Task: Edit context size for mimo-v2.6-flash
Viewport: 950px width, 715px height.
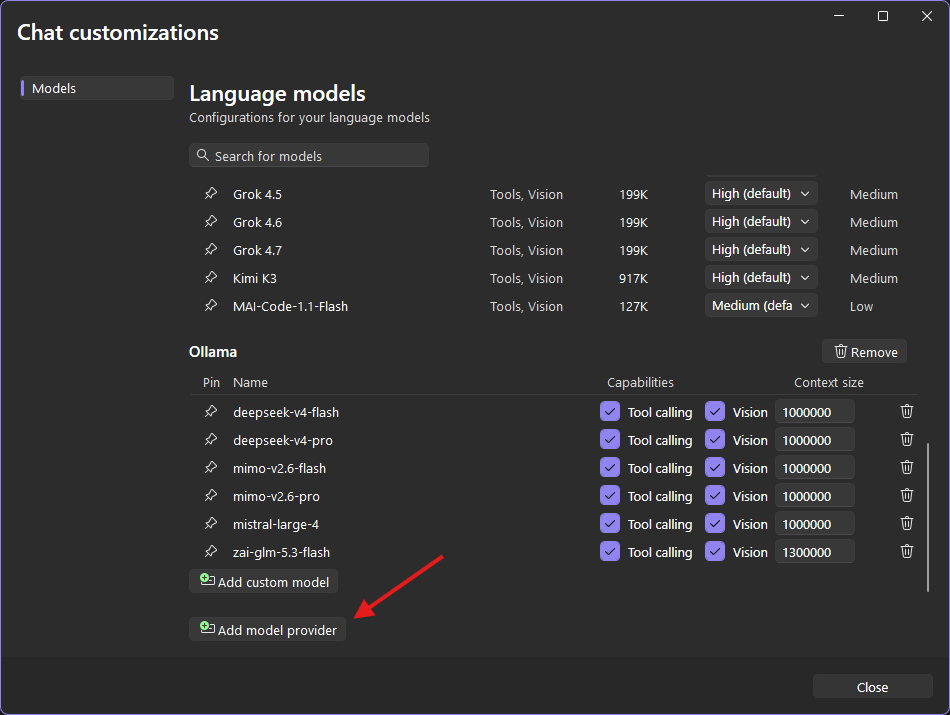Action: (815, 467)
